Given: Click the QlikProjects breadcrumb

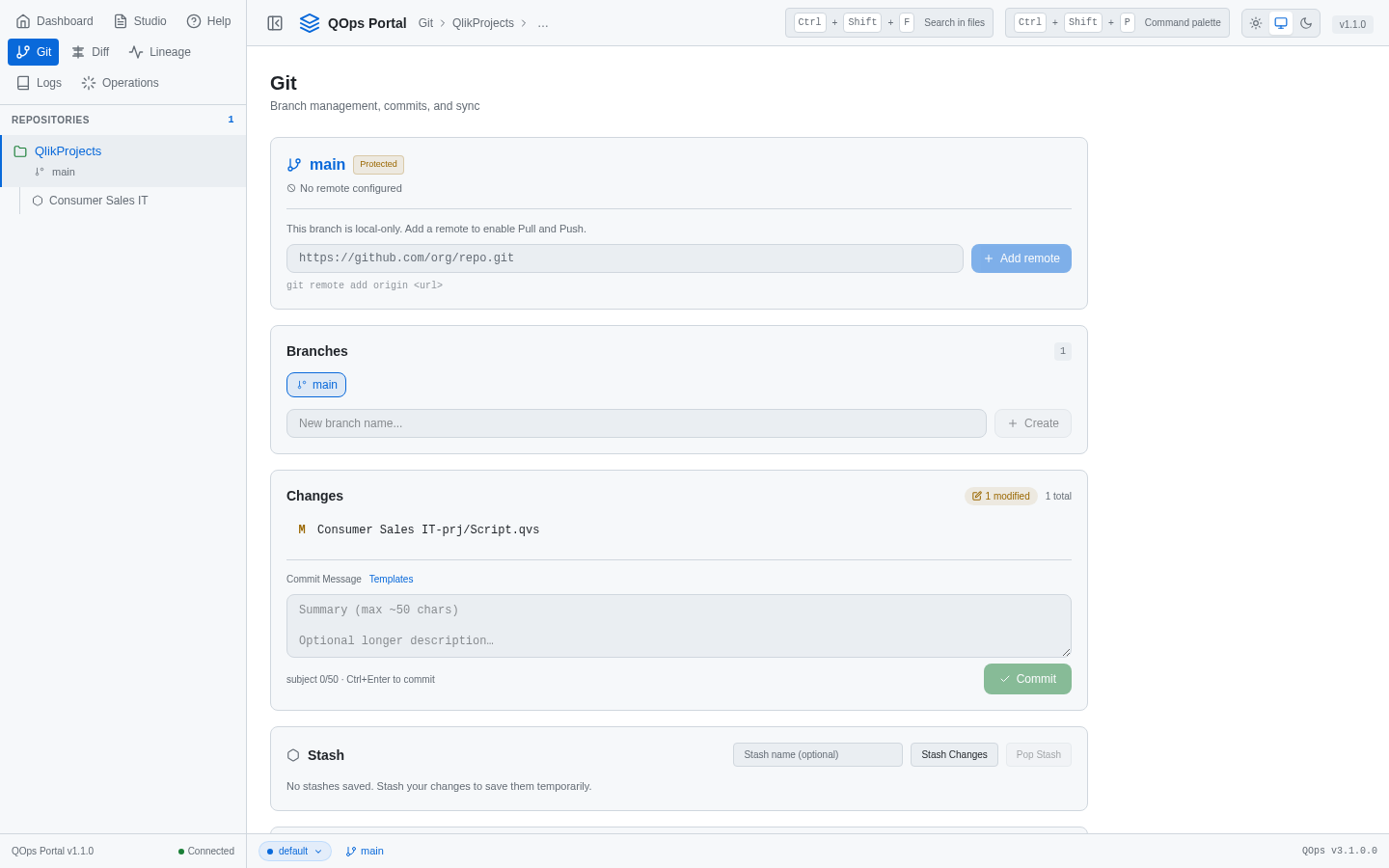Looking at the screenshot, I should point(483,23).
